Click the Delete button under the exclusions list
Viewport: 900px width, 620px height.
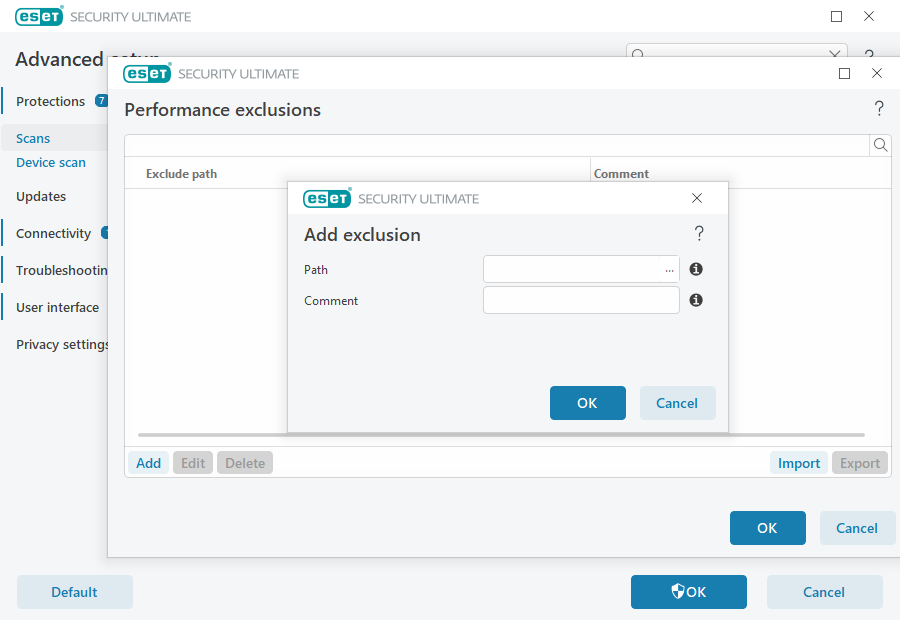point(245,463)
